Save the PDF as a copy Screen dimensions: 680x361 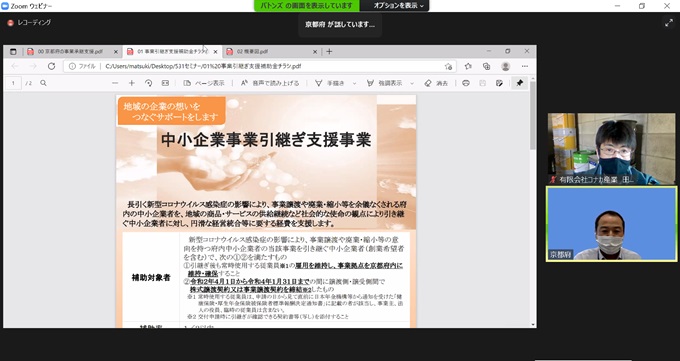click(x=499, y=83)
